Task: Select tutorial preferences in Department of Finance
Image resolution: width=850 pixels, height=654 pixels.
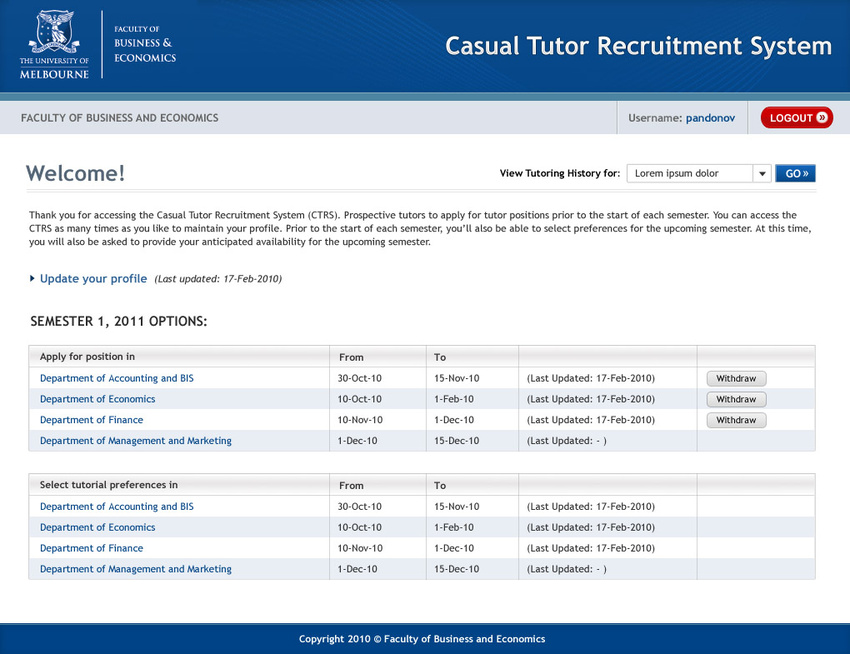Action: click(92, 548)
